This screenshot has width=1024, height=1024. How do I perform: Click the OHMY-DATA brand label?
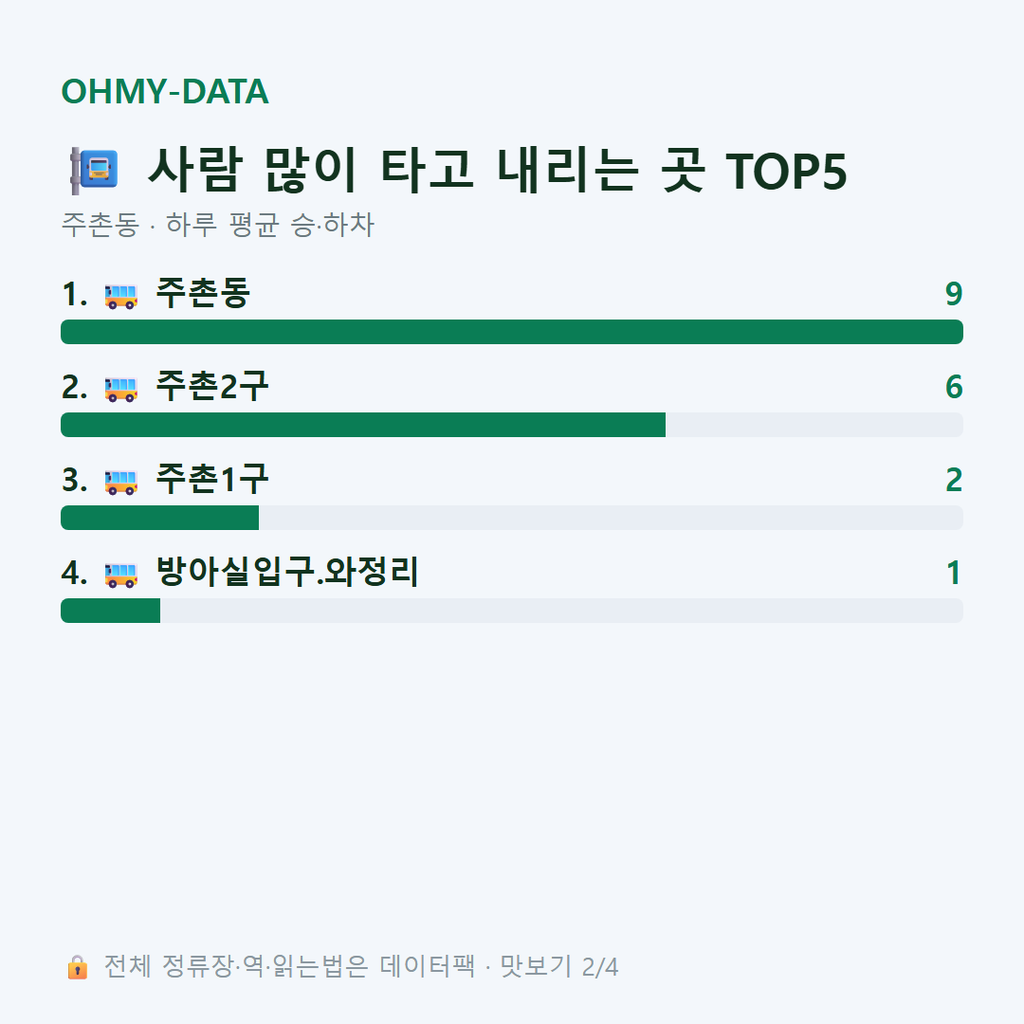(165, 91)
